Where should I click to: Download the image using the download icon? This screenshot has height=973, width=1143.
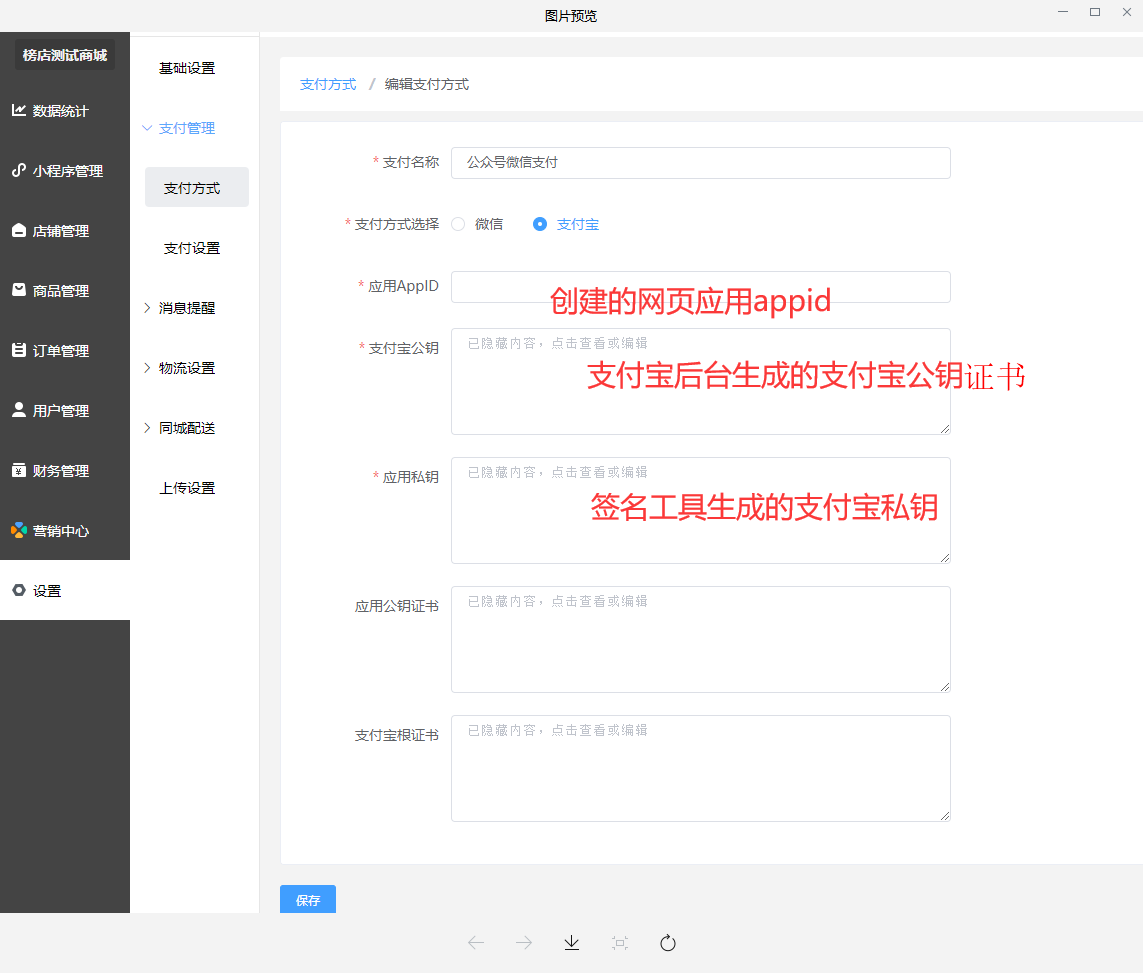click(x=572, y=943)
